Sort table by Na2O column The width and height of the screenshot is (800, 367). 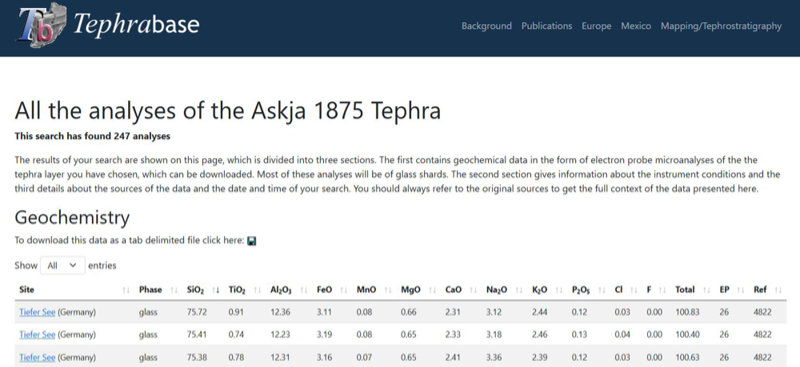pyautogui.click(x=505, y=289)
